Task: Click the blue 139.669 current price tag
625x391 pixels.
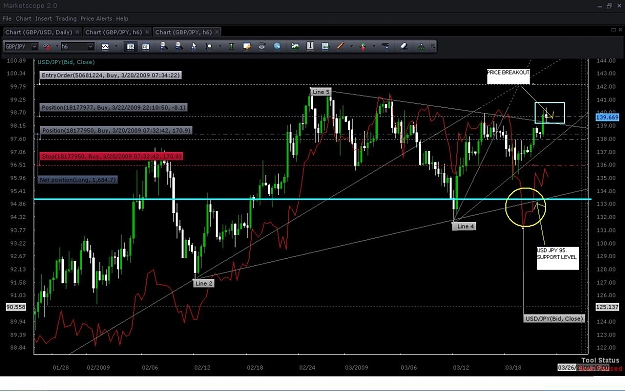Action: (607, 117)
